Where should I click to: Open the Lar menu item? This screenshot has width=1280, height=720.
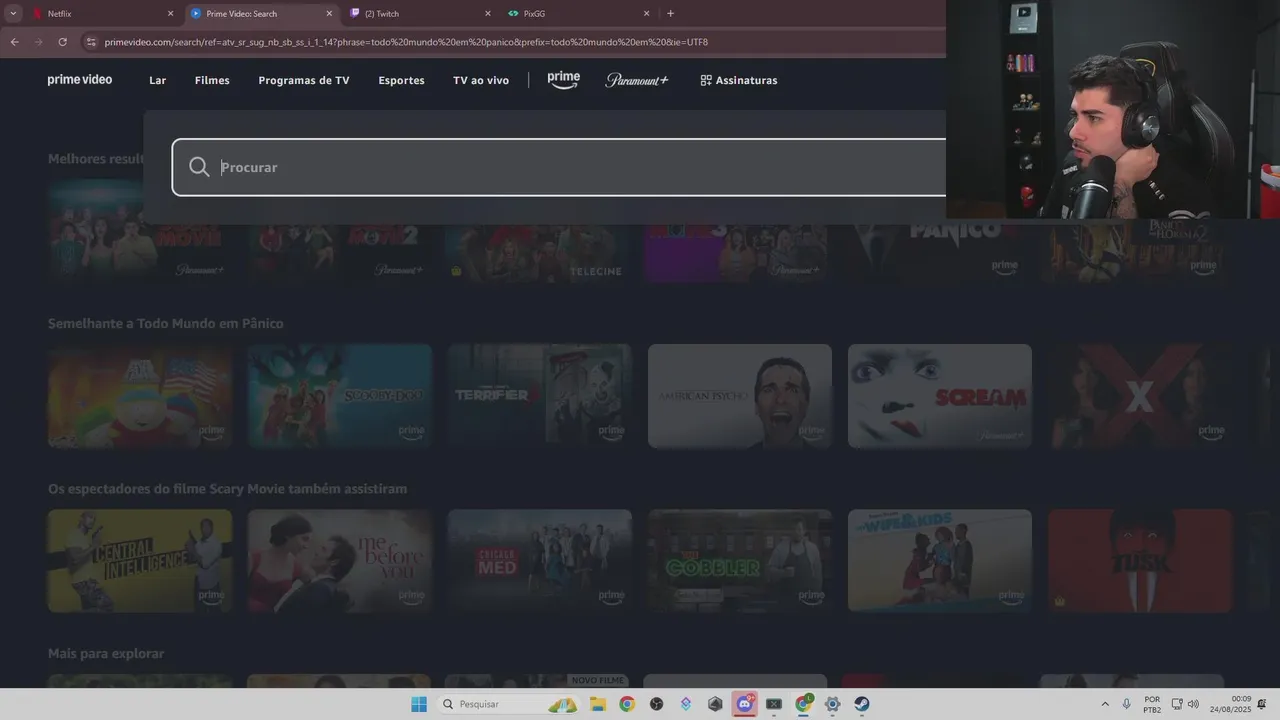[158, 80]
